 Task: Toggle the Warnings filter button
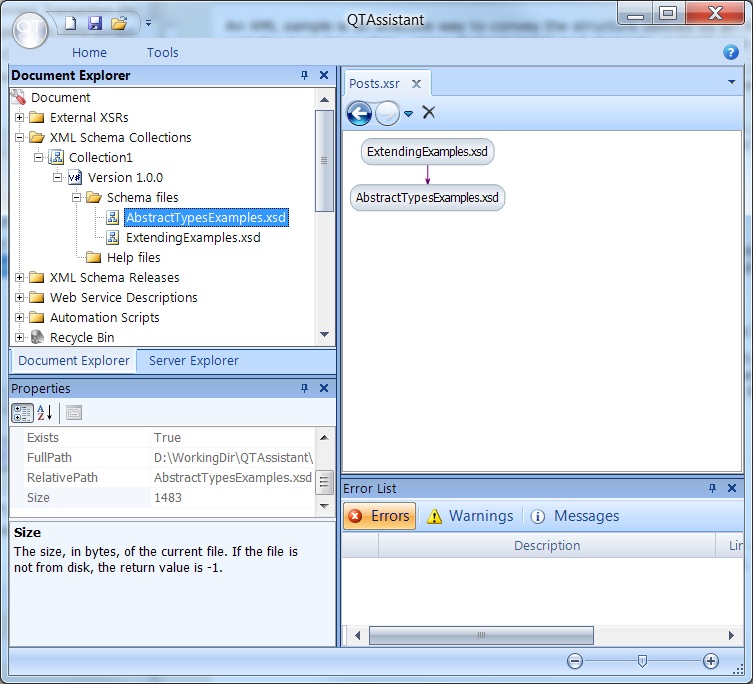click(470, 516)
